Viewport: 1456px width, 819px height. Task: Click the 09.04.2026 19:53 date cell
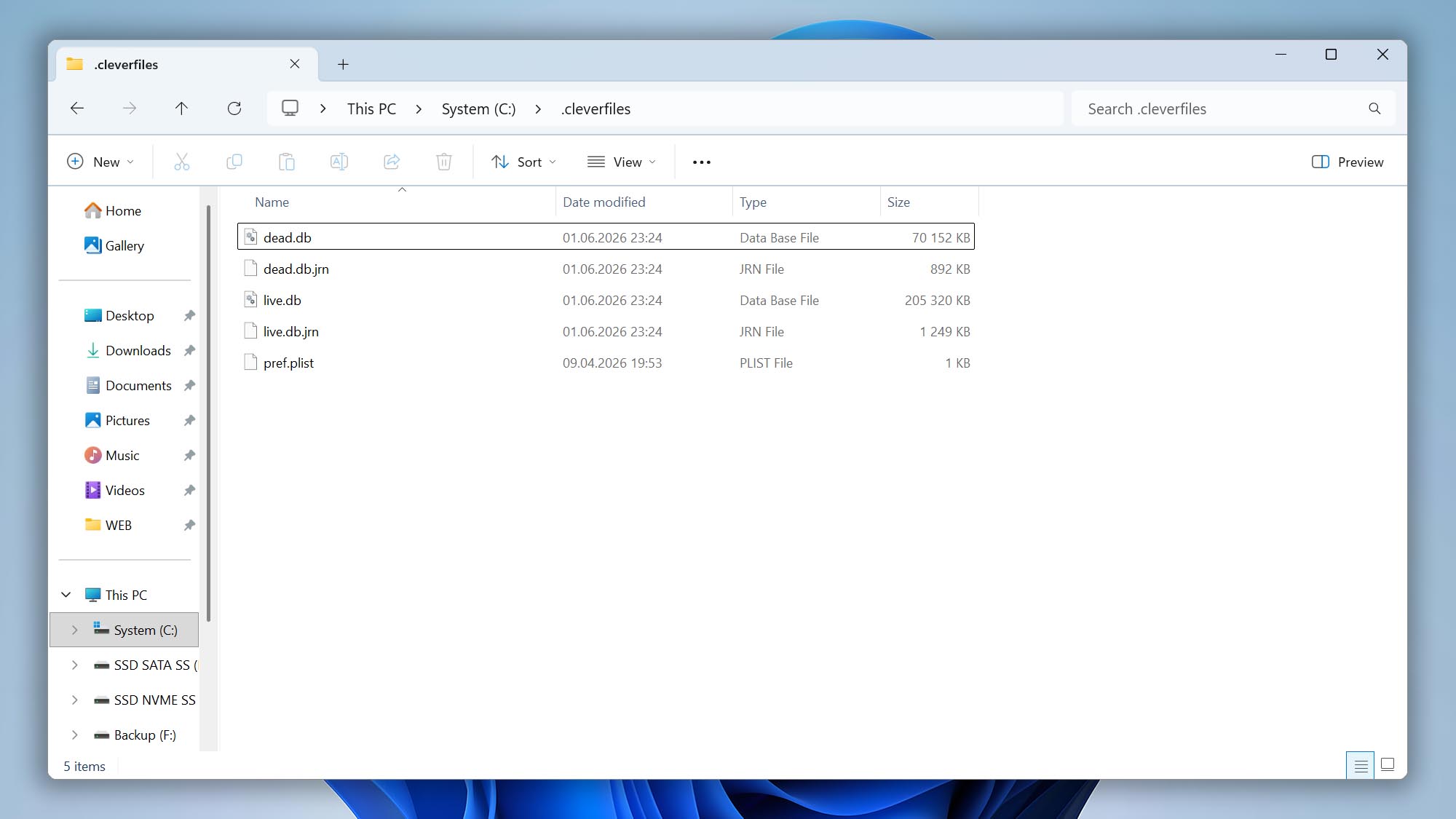(x=612, y=363)
